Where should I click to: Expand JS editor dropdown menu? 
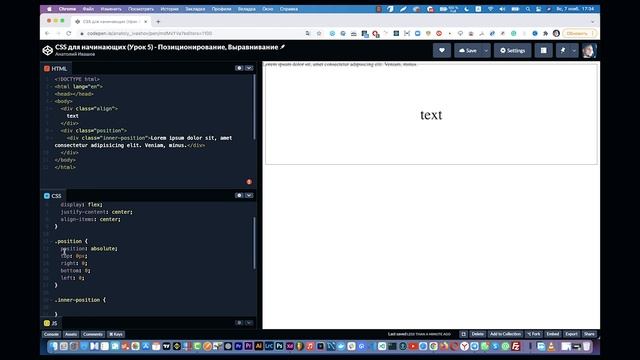pos(249,323)
